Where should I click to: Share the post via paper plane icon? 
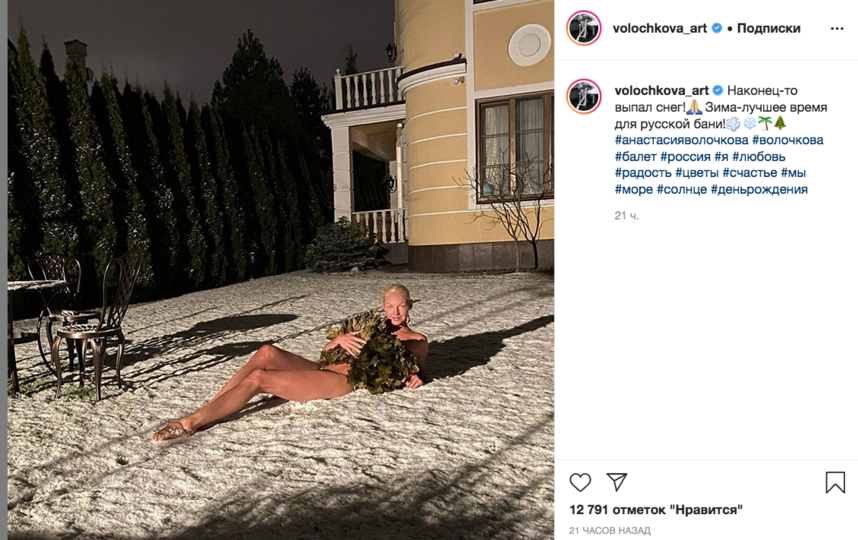[617, 482]
